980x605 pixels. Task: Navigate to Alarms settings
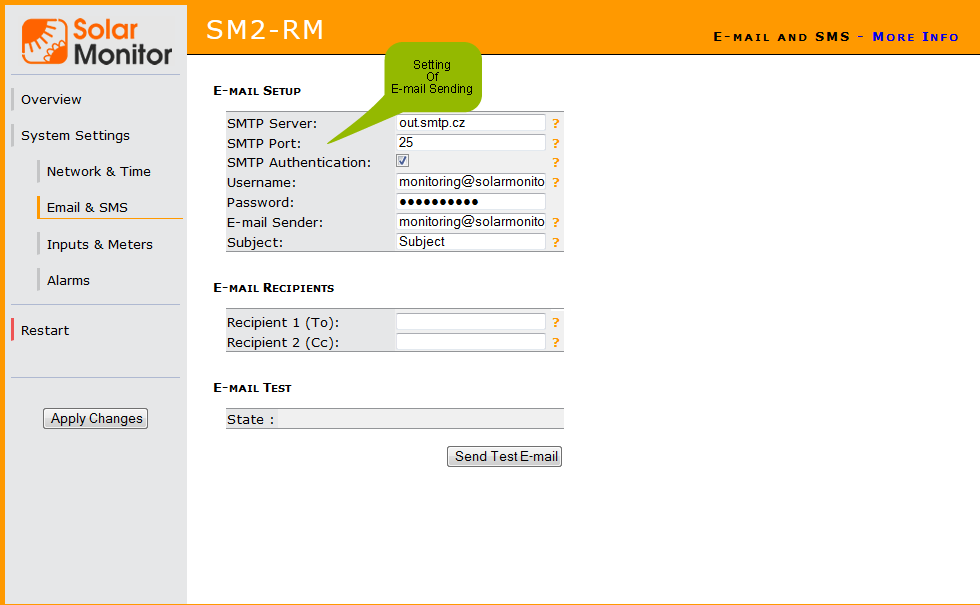click(x=68, y=281)
